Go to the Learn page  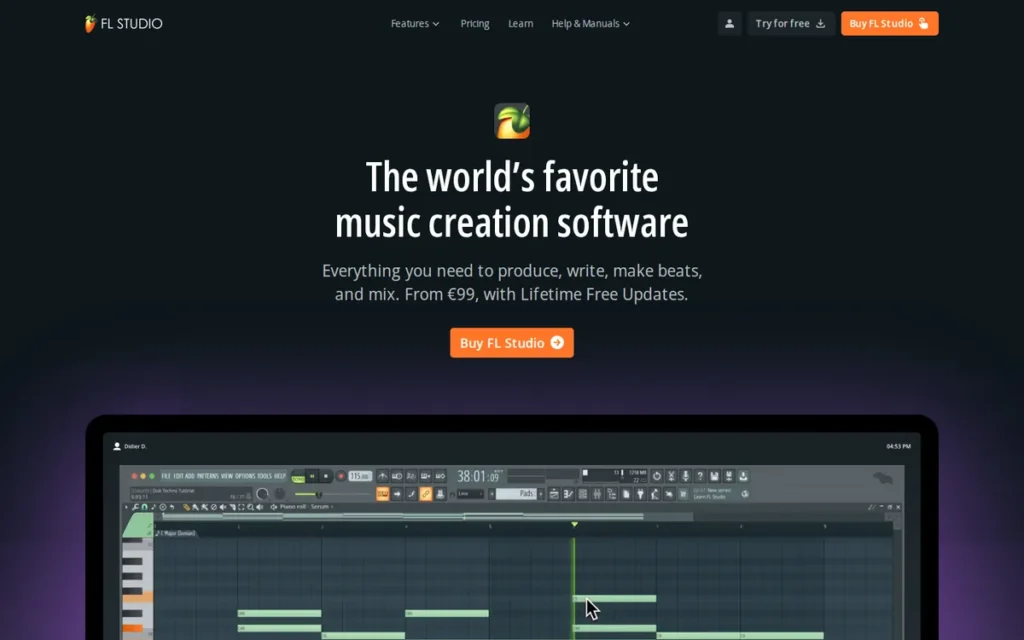click(520, 24)
